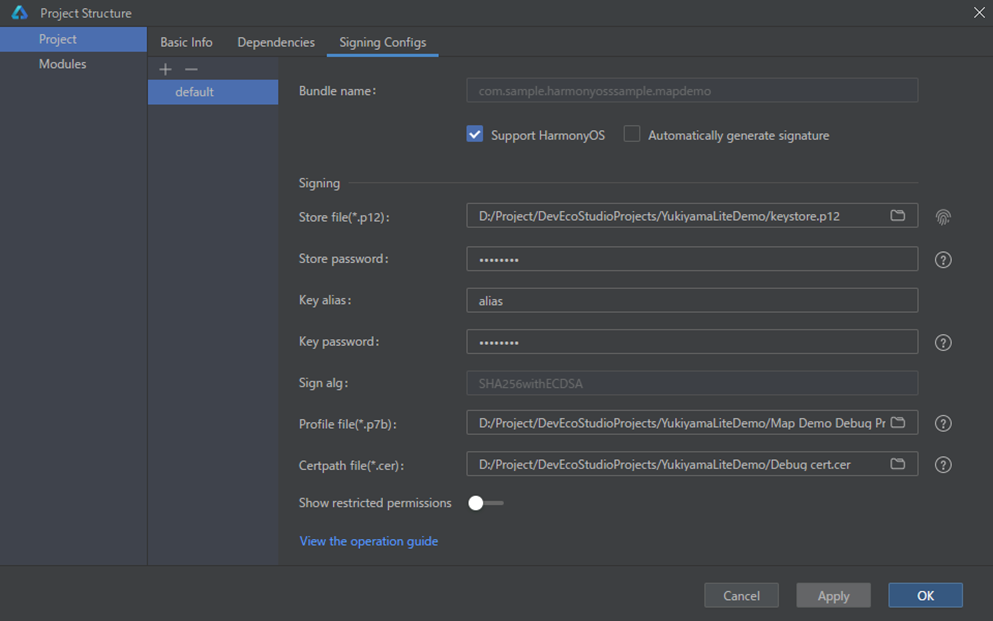The width and height of the screenshot is (993, 621).
Task: Browse for Certpath file with folder icon
Action: click(897, 464)
